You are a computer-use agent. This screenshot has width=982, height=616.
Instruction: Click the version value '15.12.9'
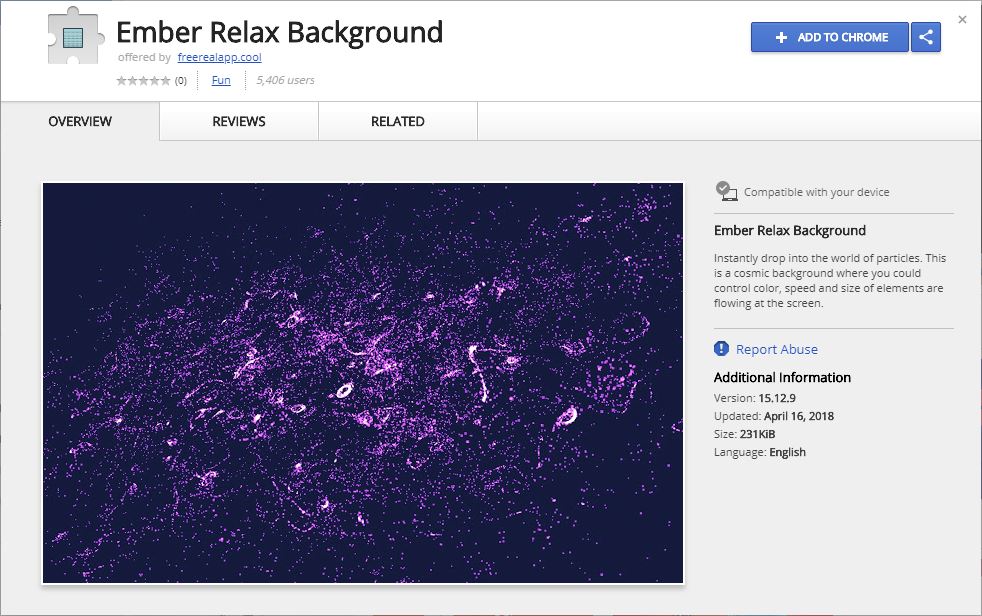777,398
